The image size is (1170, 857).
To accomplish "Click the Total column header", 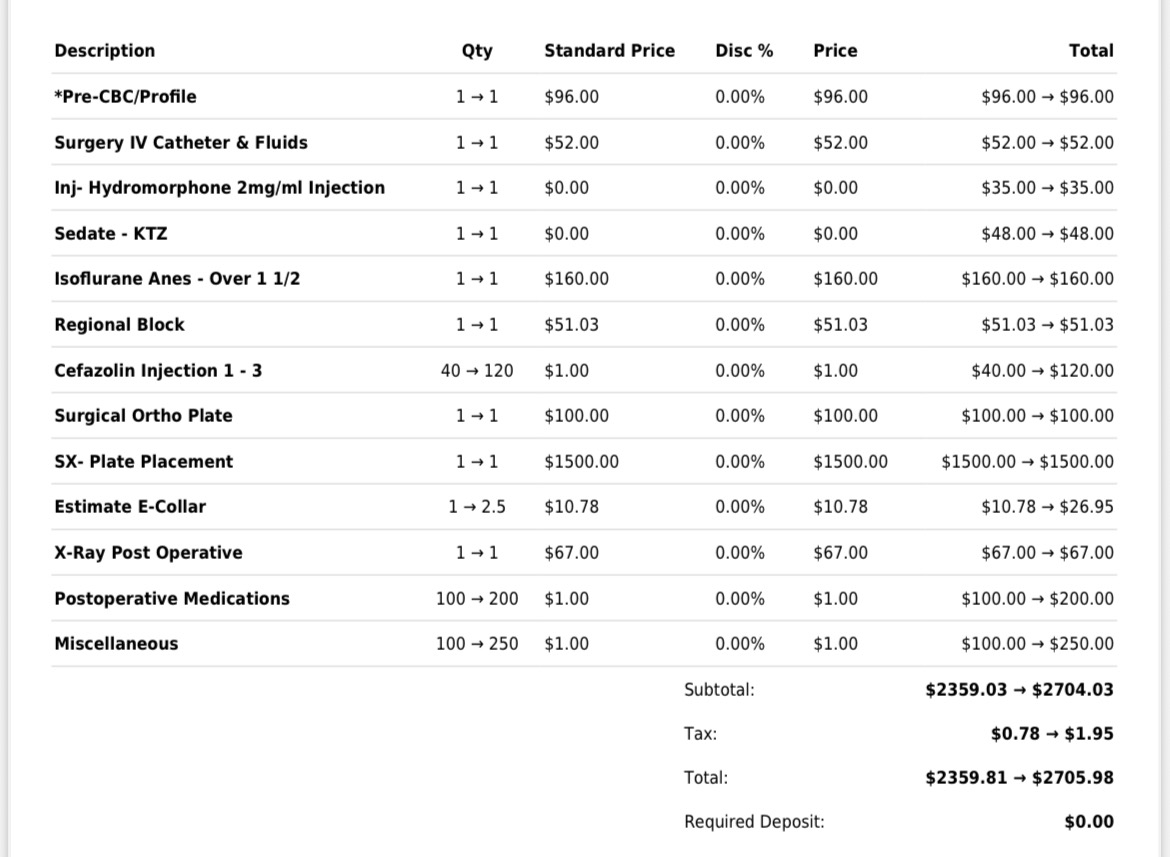I will (1091, 51).
